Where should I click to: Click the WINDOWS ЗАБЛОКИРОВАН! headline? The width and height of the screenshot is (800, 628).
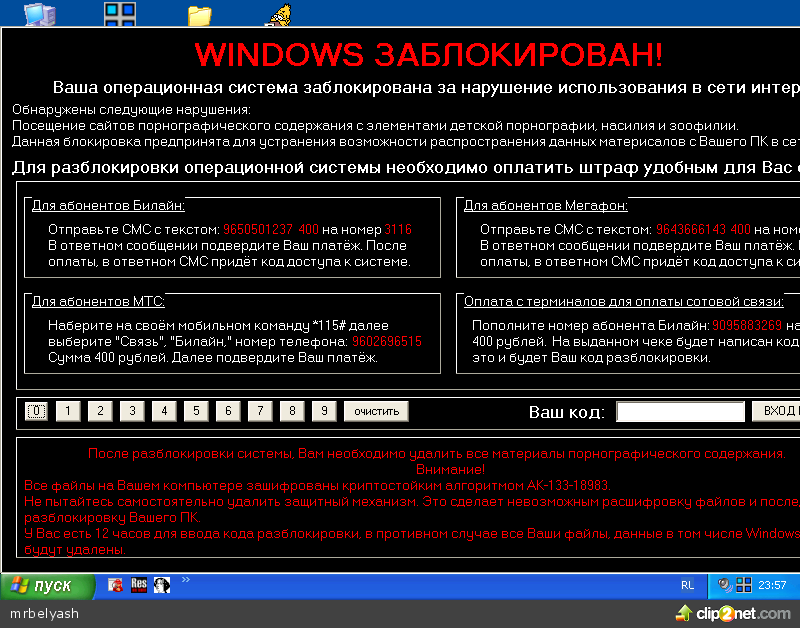pyautogui.click(x=429, y=55)
